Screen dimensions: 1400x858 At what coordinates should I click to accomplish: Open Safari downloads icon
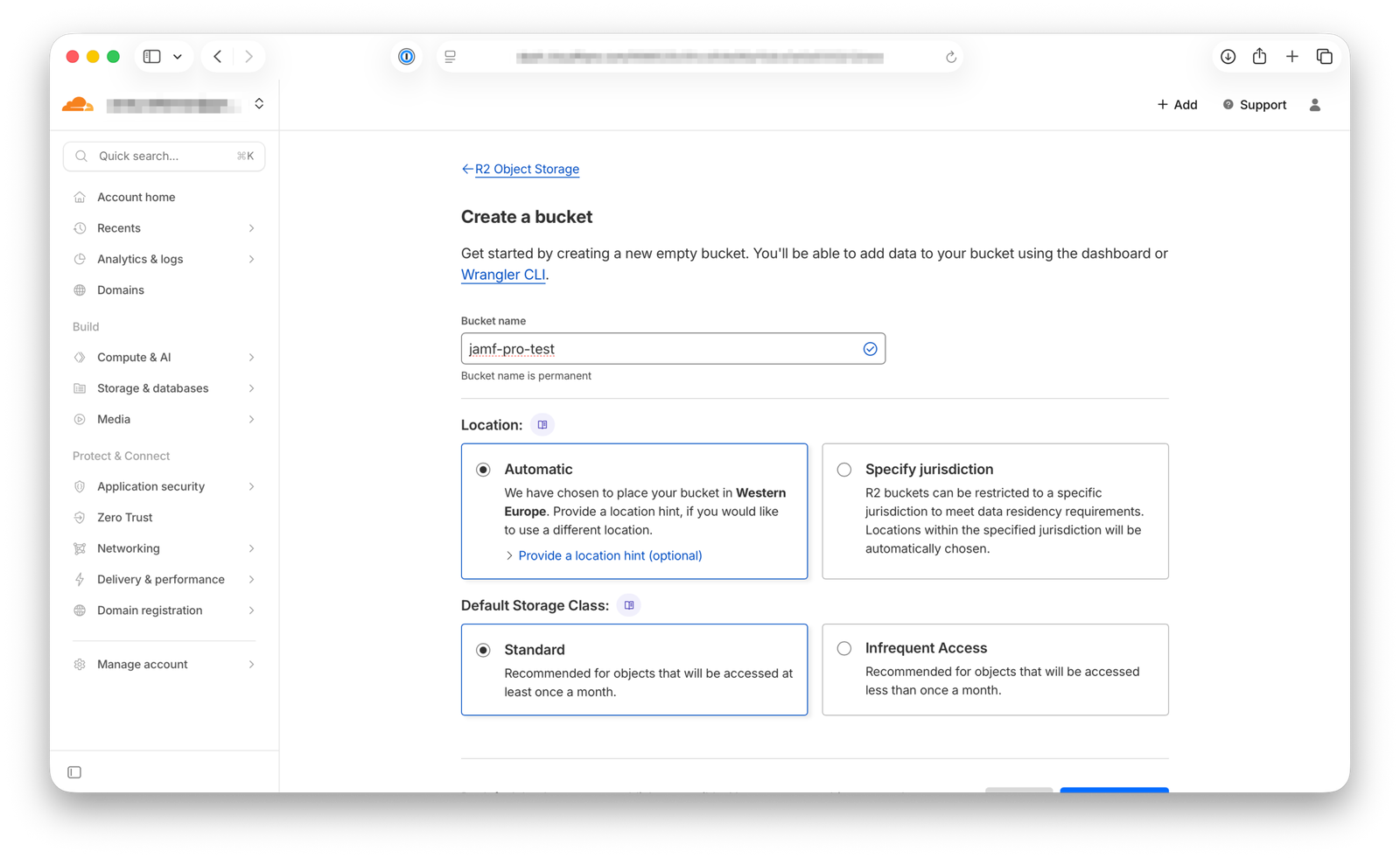point(1228,57)
